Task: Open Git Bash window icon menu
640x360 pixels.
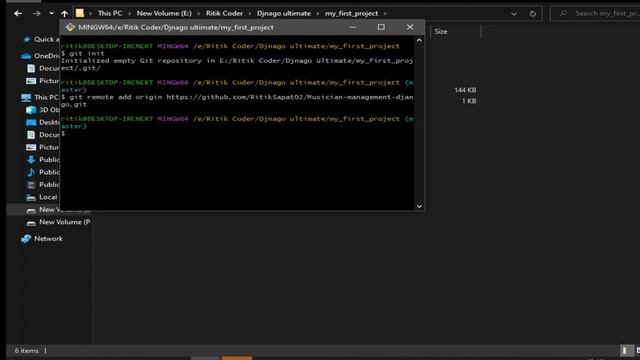Action: coord(70,27)
